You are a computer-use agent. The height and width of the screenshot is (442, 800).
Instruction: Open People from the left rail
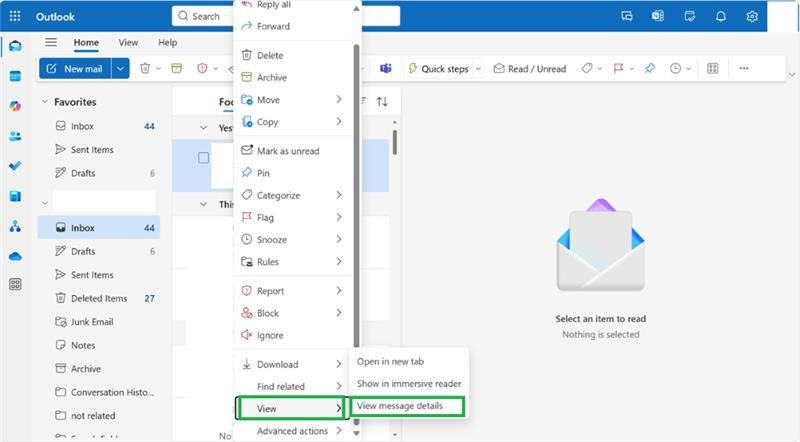(x=15, y=136)
